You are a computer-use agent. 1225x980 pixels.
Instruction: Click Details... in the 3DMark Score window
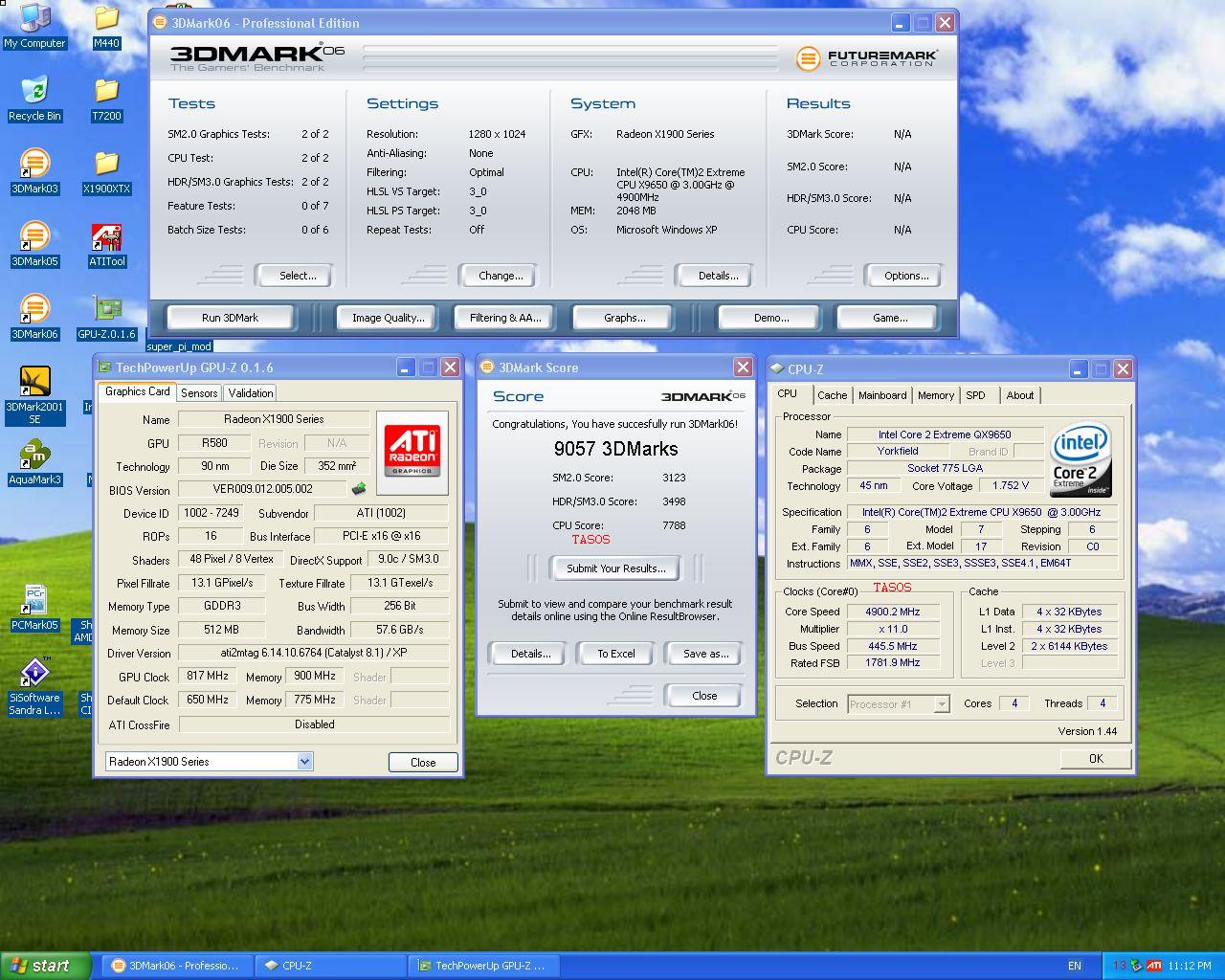(x=530, y=654)
